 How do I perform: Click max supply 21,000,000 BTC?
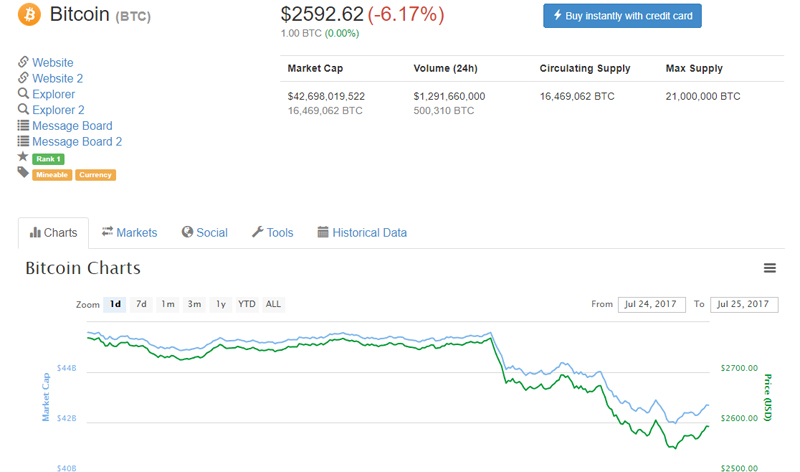(x=703, y=96)
